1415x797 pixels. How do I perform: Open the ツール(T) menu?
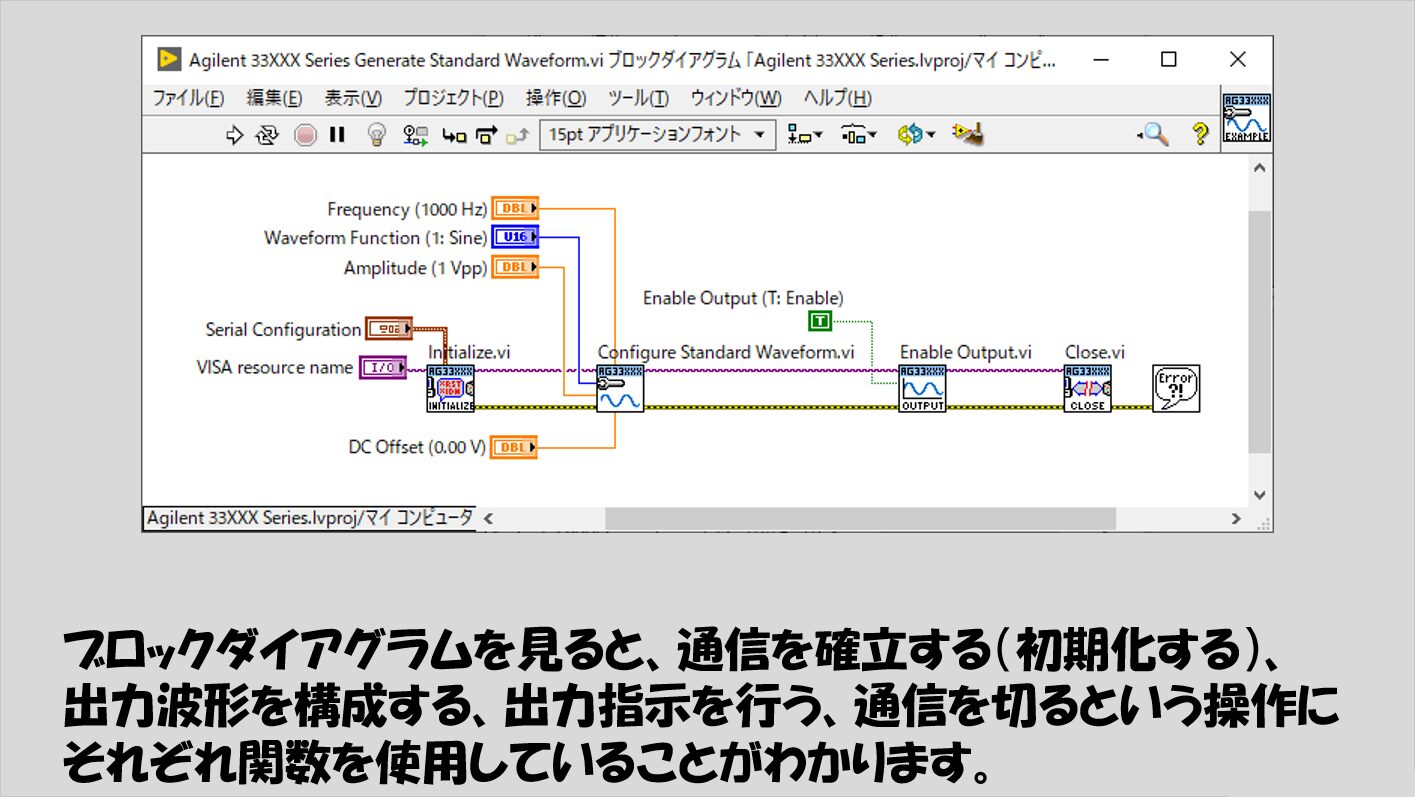click(638, 98)
